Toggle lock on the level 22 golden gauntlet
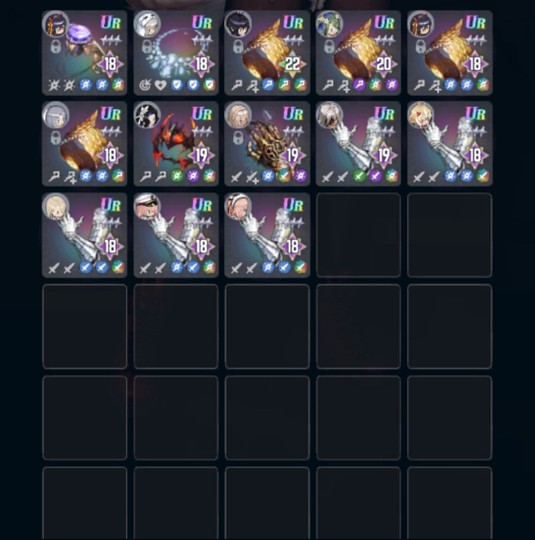The width and height of the screenshot is (535, 540). 238,46
